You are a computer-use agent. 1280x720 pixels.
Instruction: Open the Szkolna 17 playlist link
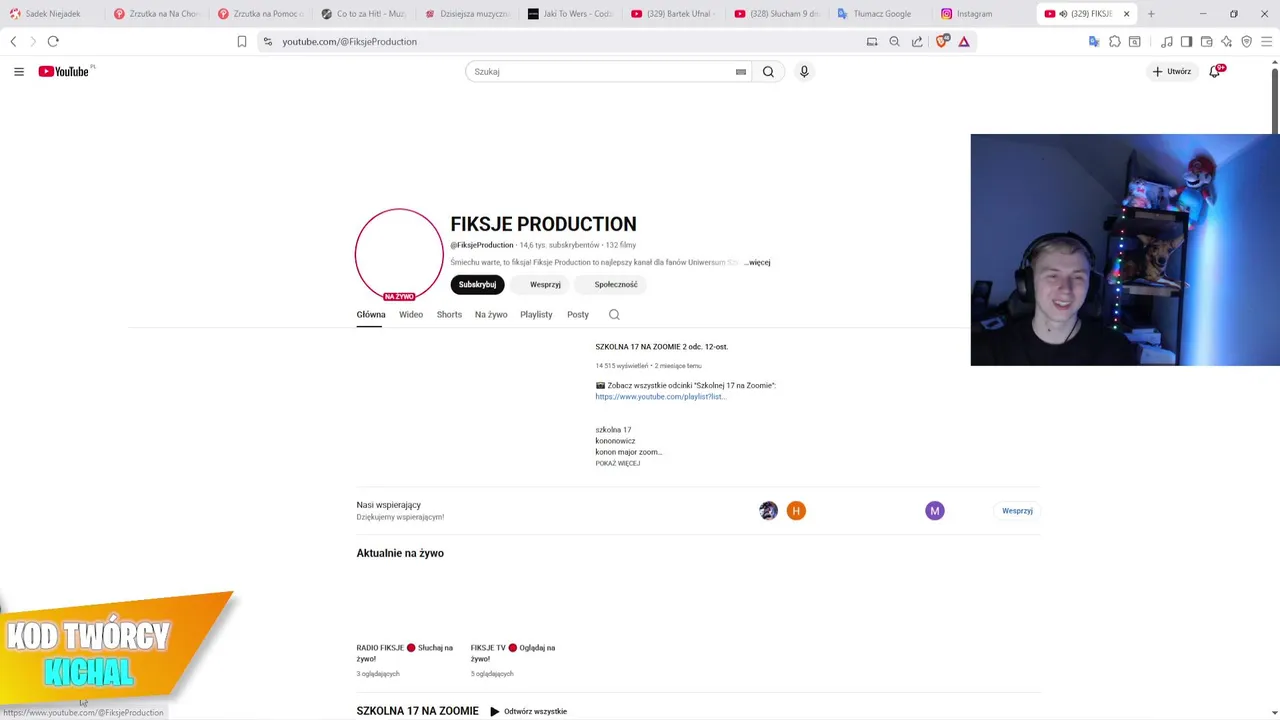point(660,397)
